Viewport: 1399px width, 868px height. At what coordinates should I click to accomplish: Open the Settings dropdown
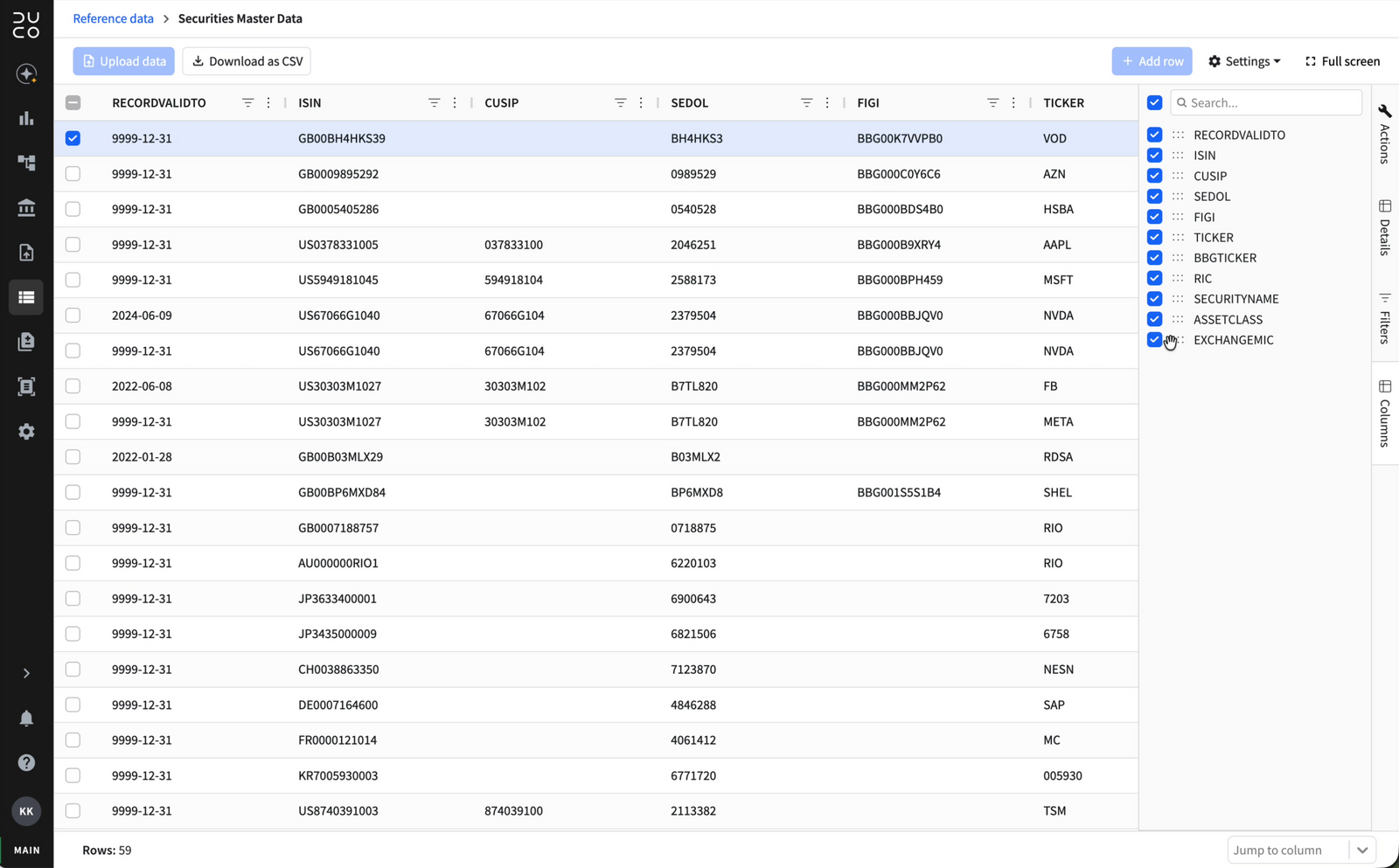[x=1244, y=61]
